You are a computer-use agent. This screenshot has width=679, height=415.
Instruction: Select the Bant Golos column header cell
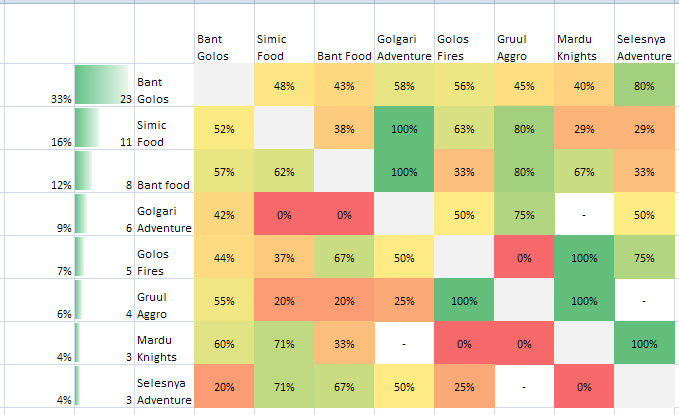(223, 46)
